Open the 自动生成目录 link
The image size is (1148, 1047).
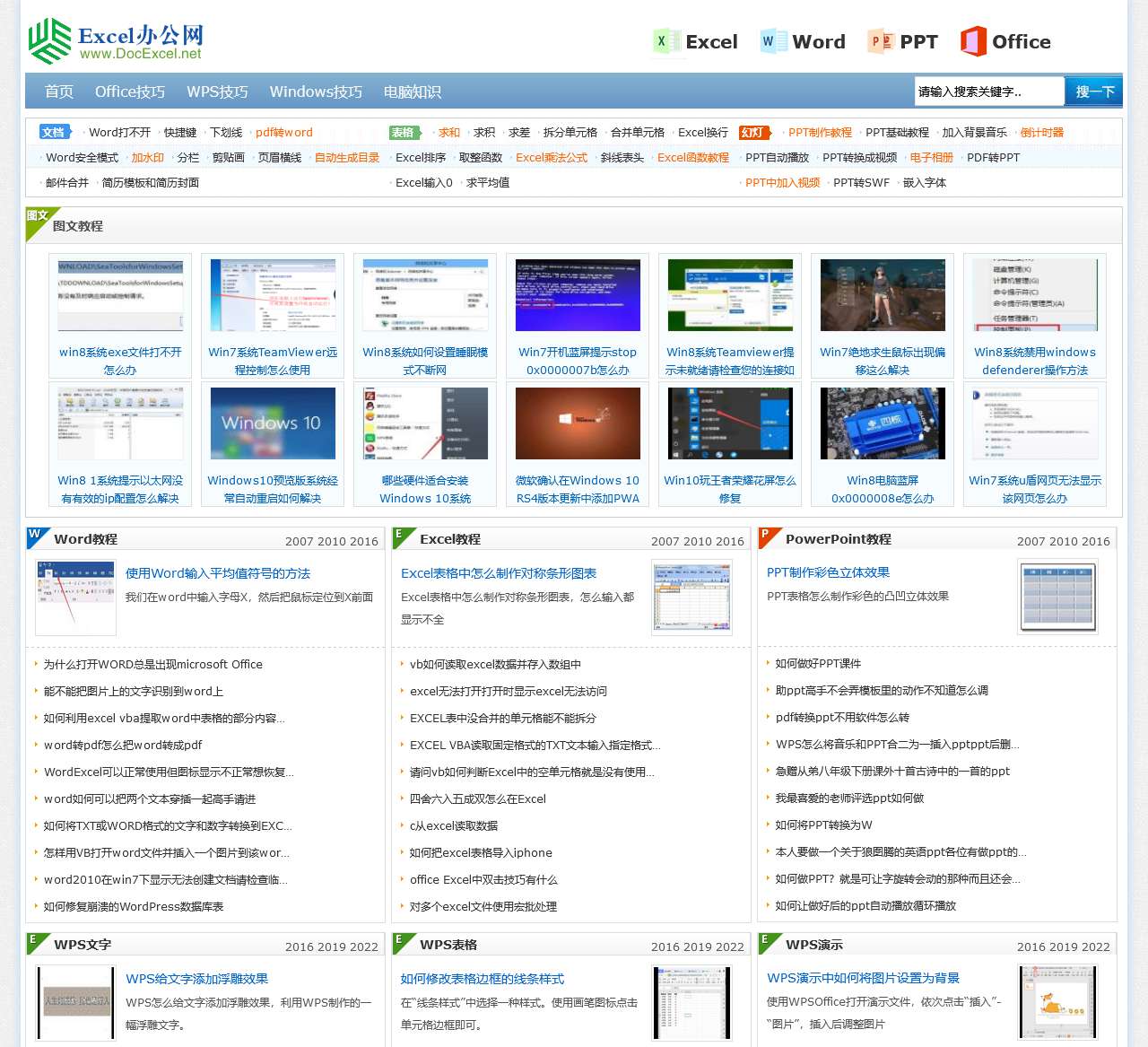(x=347, y=157)
